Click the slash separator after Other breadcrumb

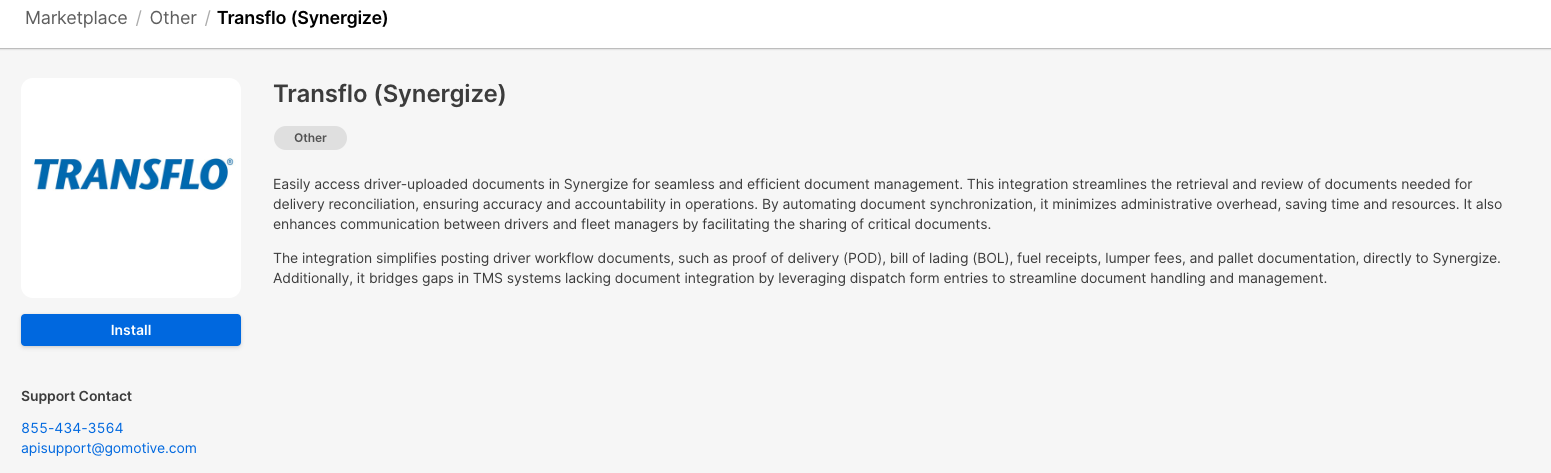[x=207, y=18]
